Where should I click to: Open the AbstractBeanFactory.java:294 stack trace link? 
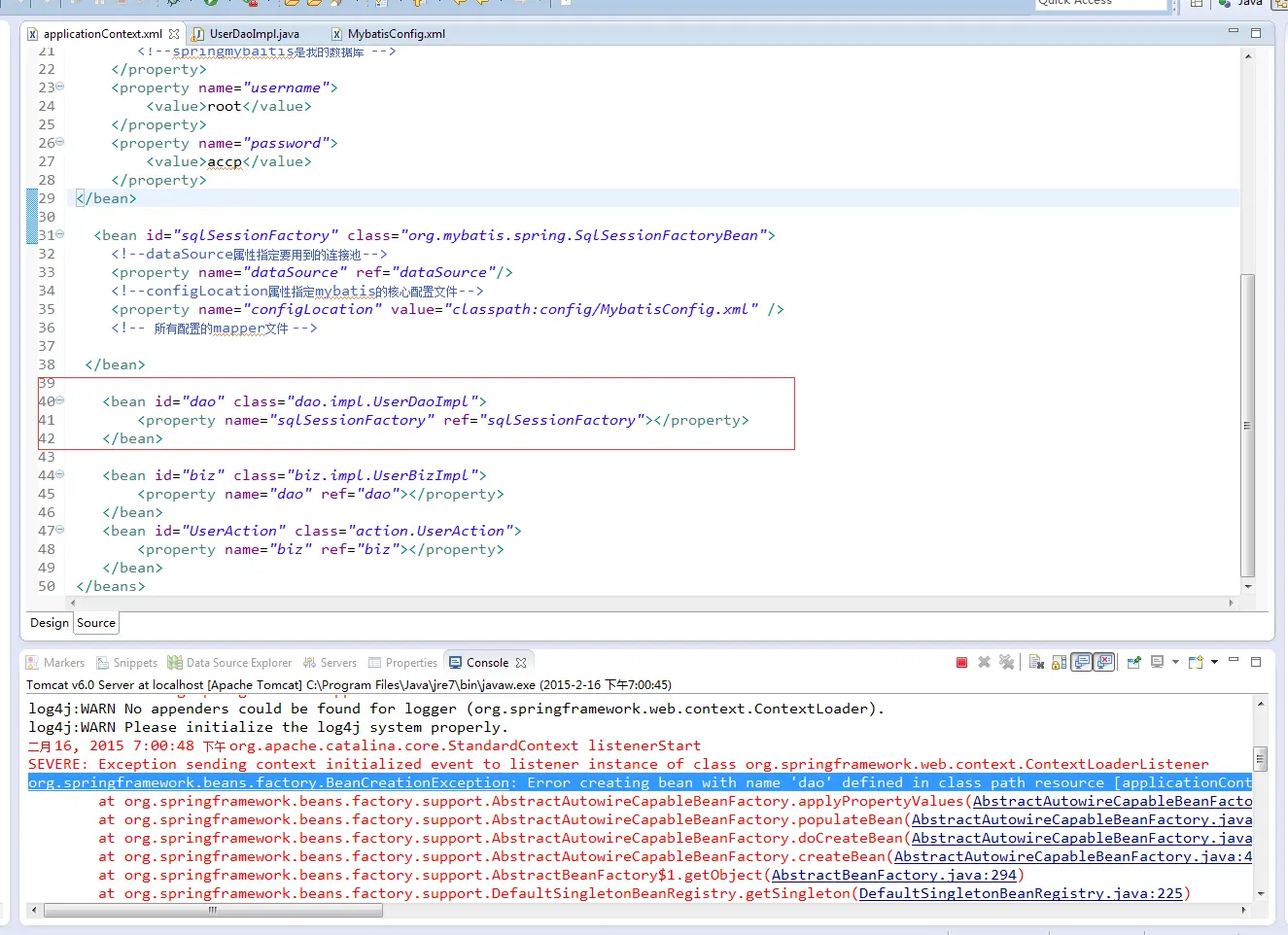(894, 876)
